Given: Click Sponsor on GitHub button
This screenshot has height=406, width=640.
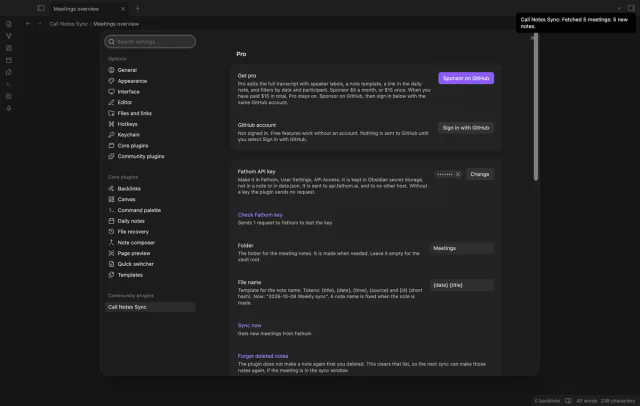Looking at the screenshot, I should (466, 78).
